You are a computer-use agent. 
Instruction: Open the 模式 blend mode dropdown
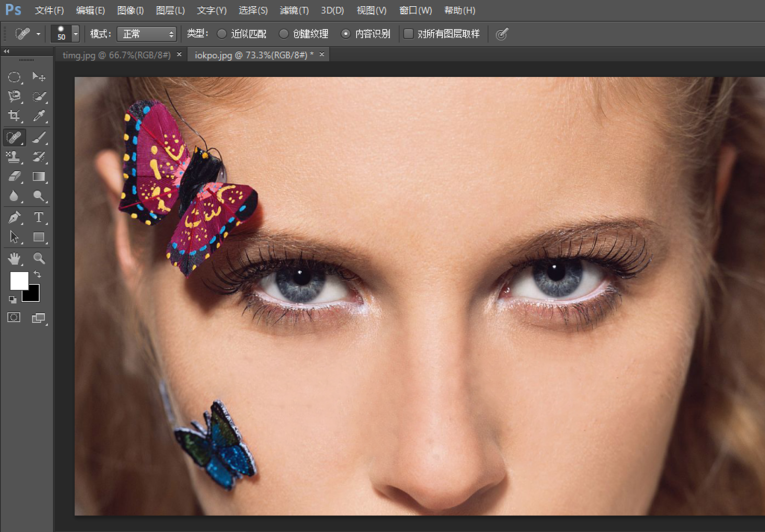146,34
